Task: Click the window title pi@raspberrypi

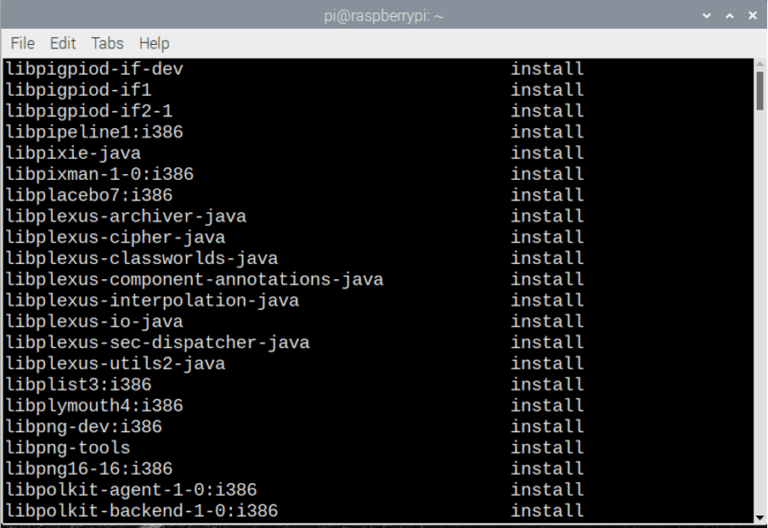Action: tap(384, 16)
